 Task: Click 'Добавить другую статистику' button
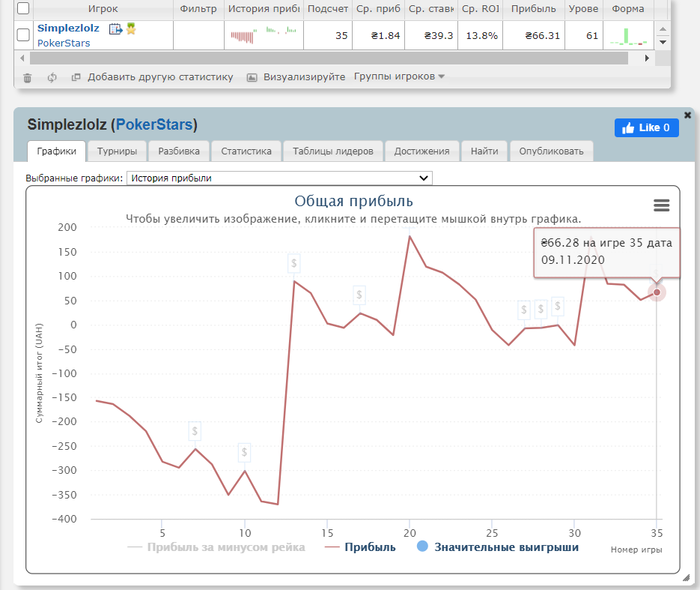coord(152,77)
